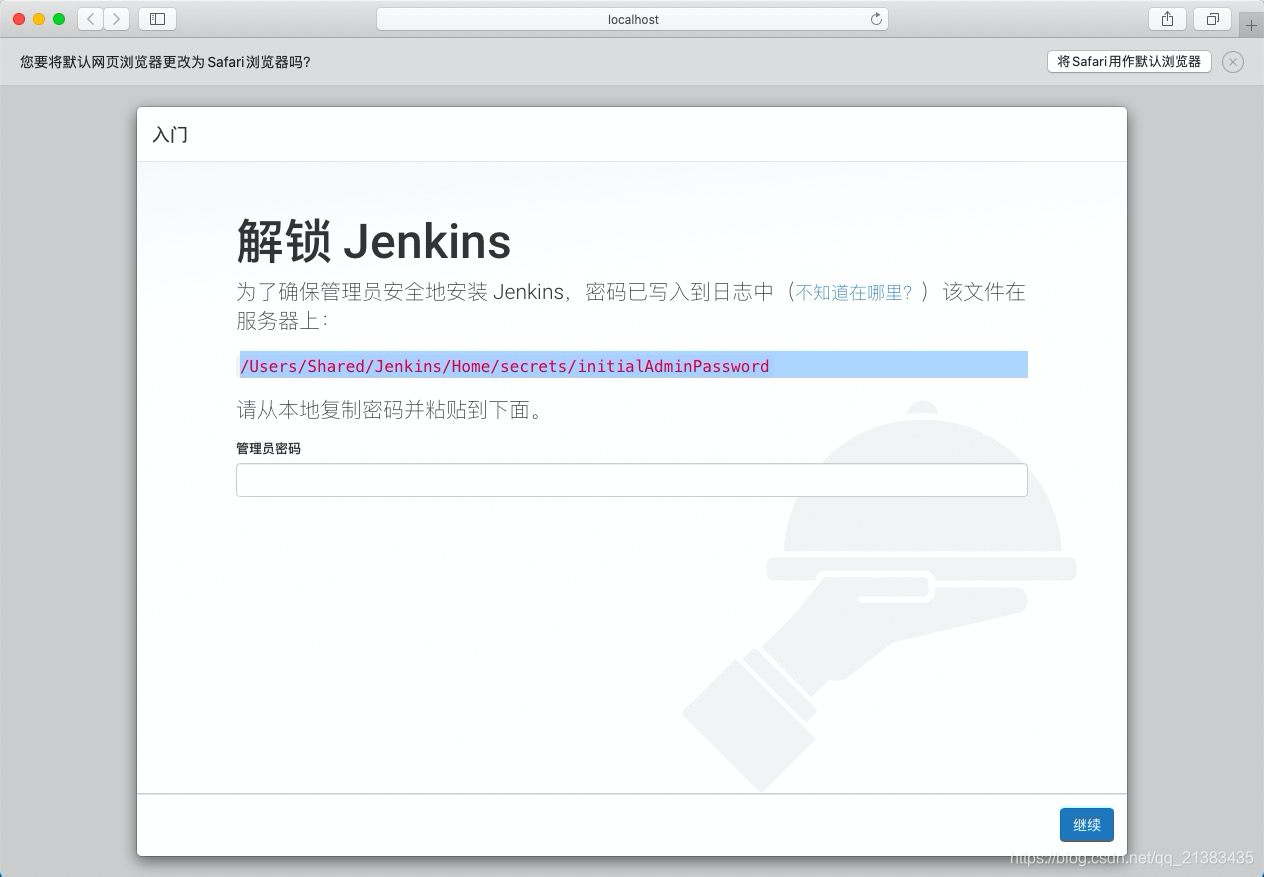This screenshot has height=877, width=1264.
Task: Select the initialAdminPassword file path text
Action: tap(505, 366)
